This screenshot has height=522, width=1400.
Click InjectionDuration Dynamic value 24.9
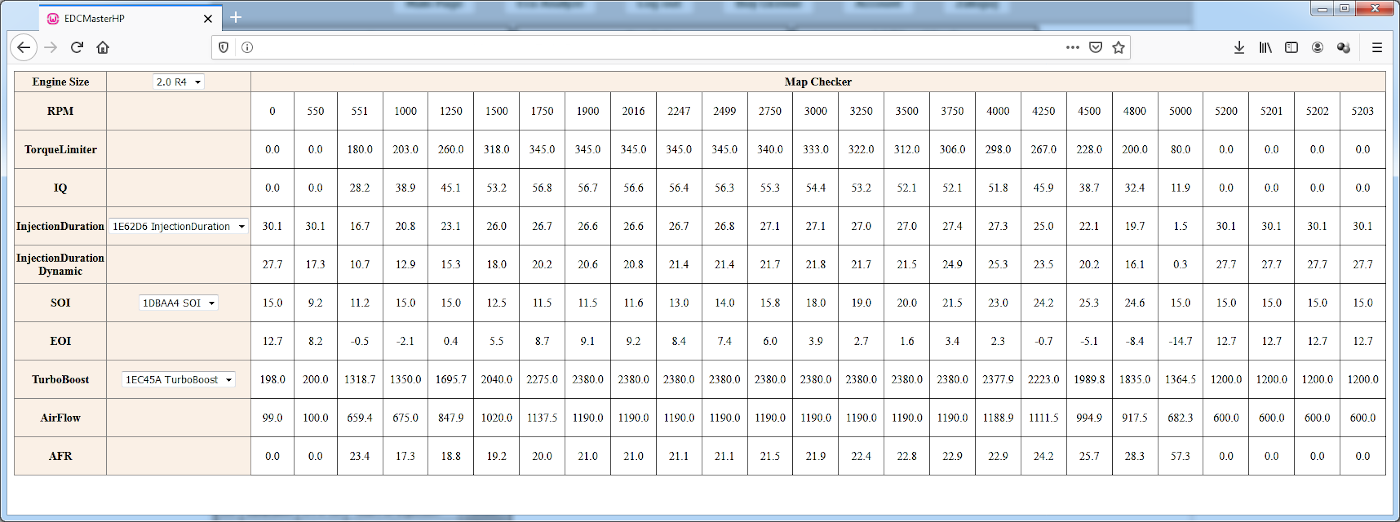coord(952,265)
